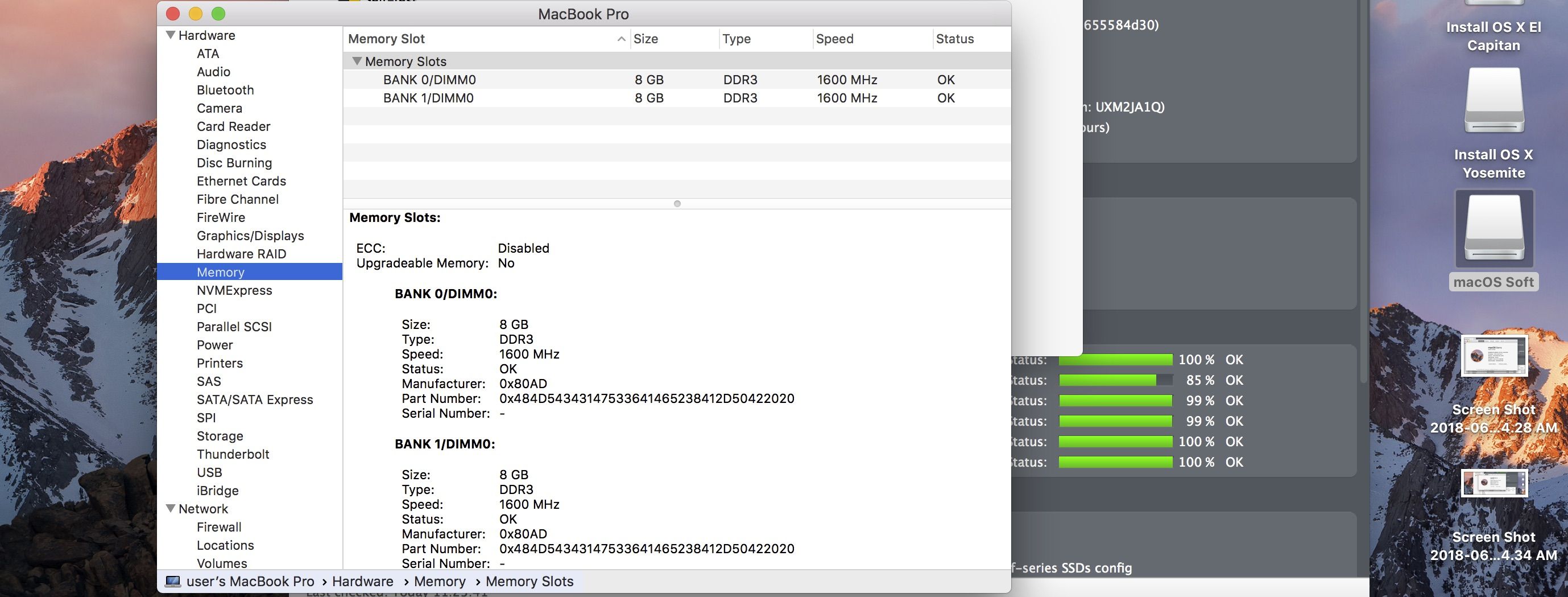Select Card Reader in the sidebar
The width and height of the screenshot is (1568, 597).
point(233,127)
